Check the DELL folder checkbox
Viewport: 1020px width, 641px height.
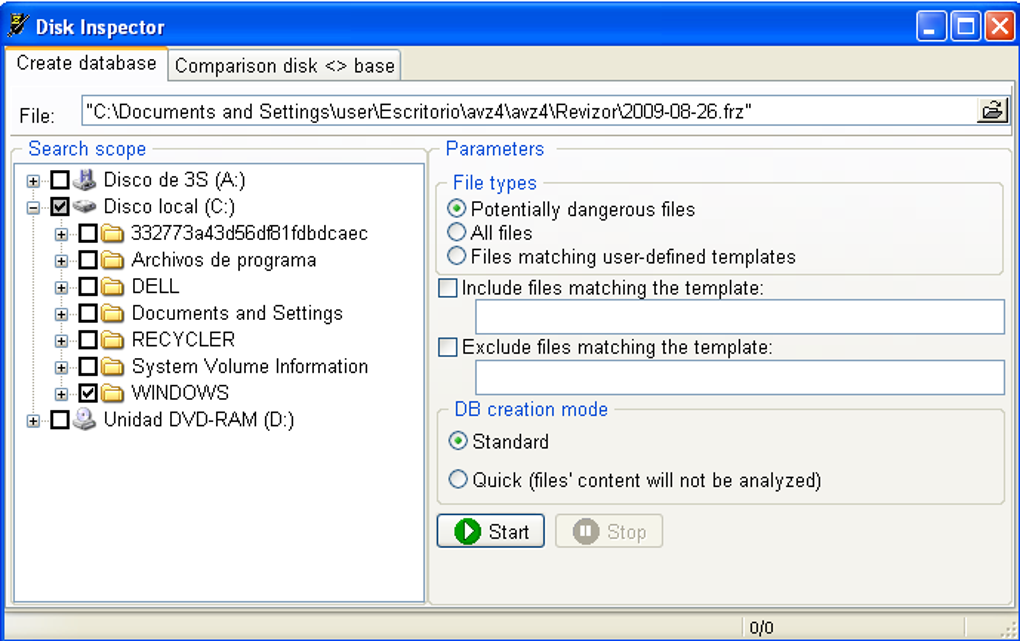pyautogui.click(x=88, y=286)
